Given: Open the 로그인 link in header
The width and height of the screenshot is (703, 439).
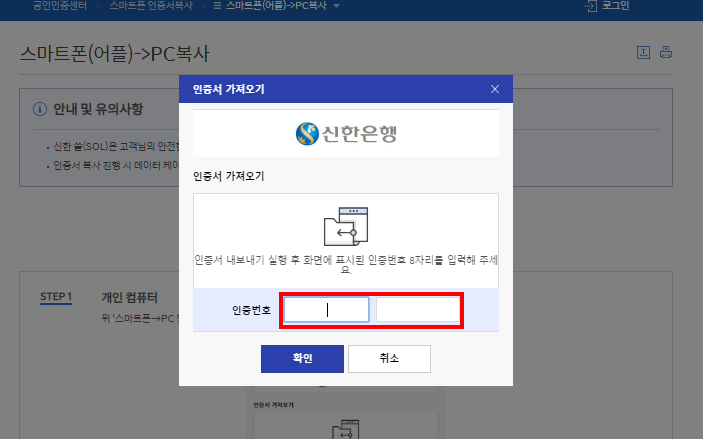Looking at the screenshot, I should click(615, 6).
